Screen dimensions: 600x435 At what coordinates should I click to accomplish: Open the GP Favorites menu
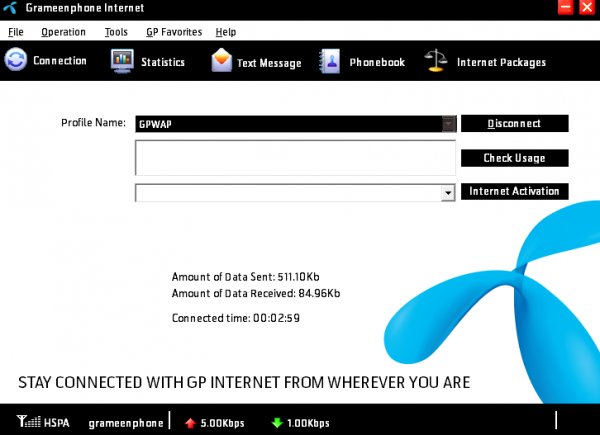pyautogui.click(x=174, y=32)
